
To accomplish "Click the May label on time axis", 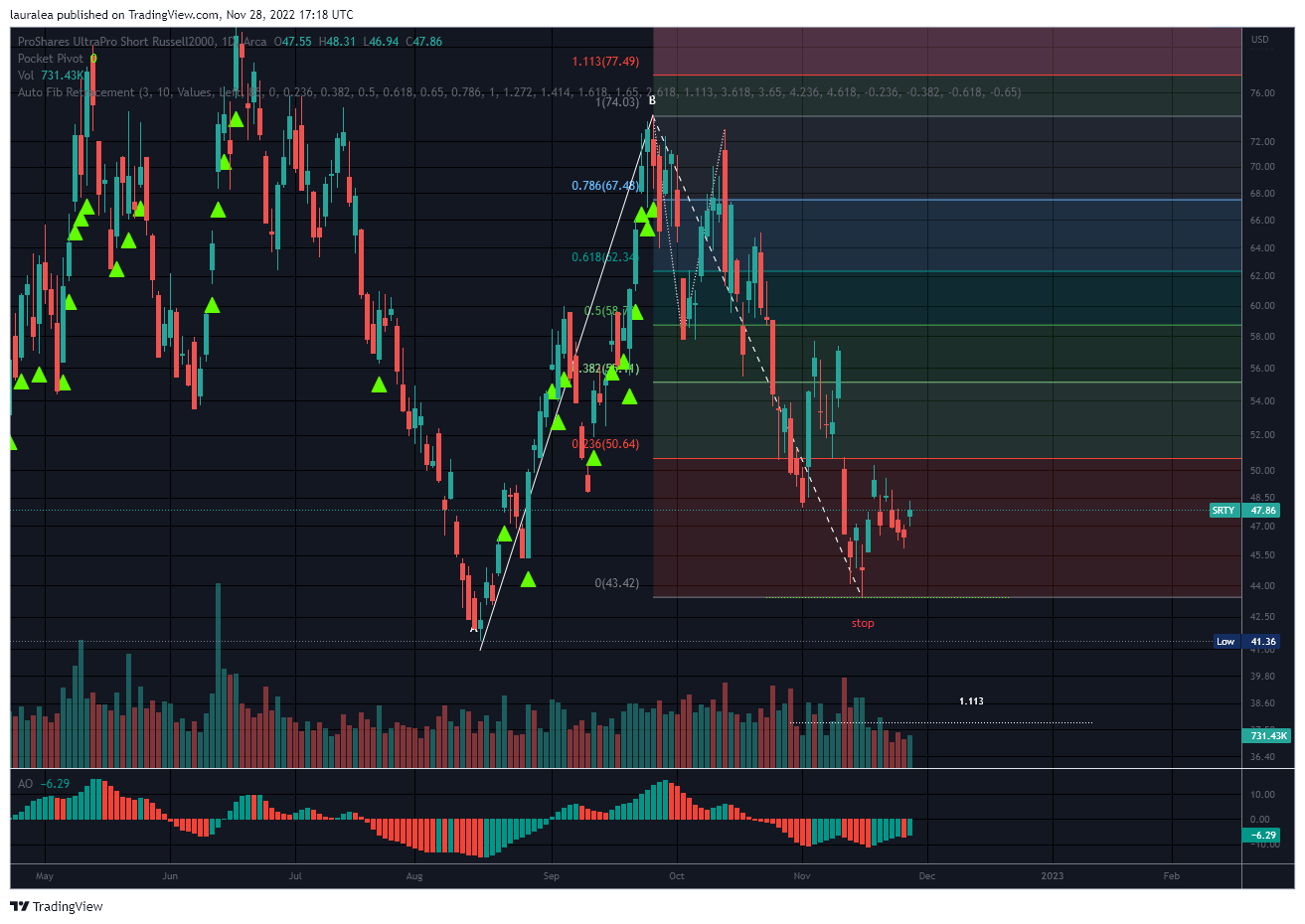I will (44, 876).
